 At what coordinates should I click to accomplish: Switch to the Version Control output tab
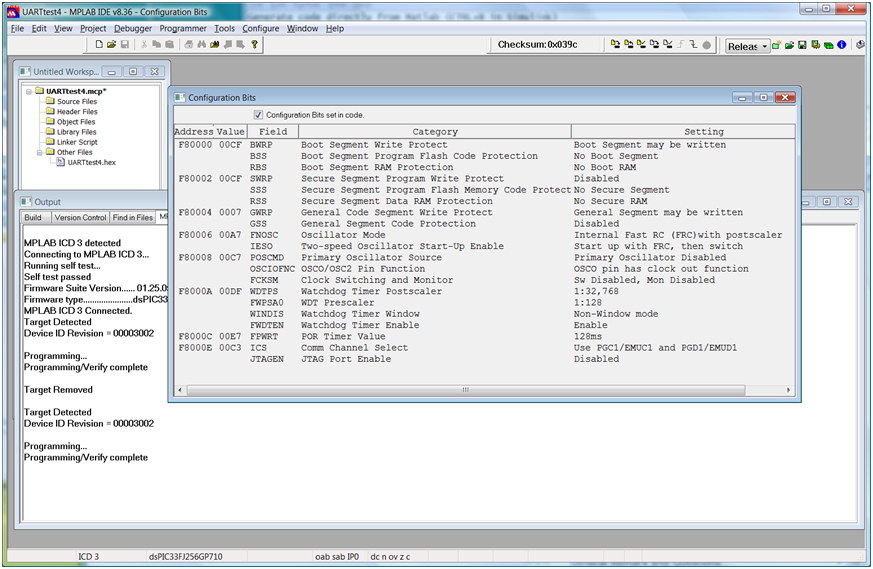click(80, 217)
